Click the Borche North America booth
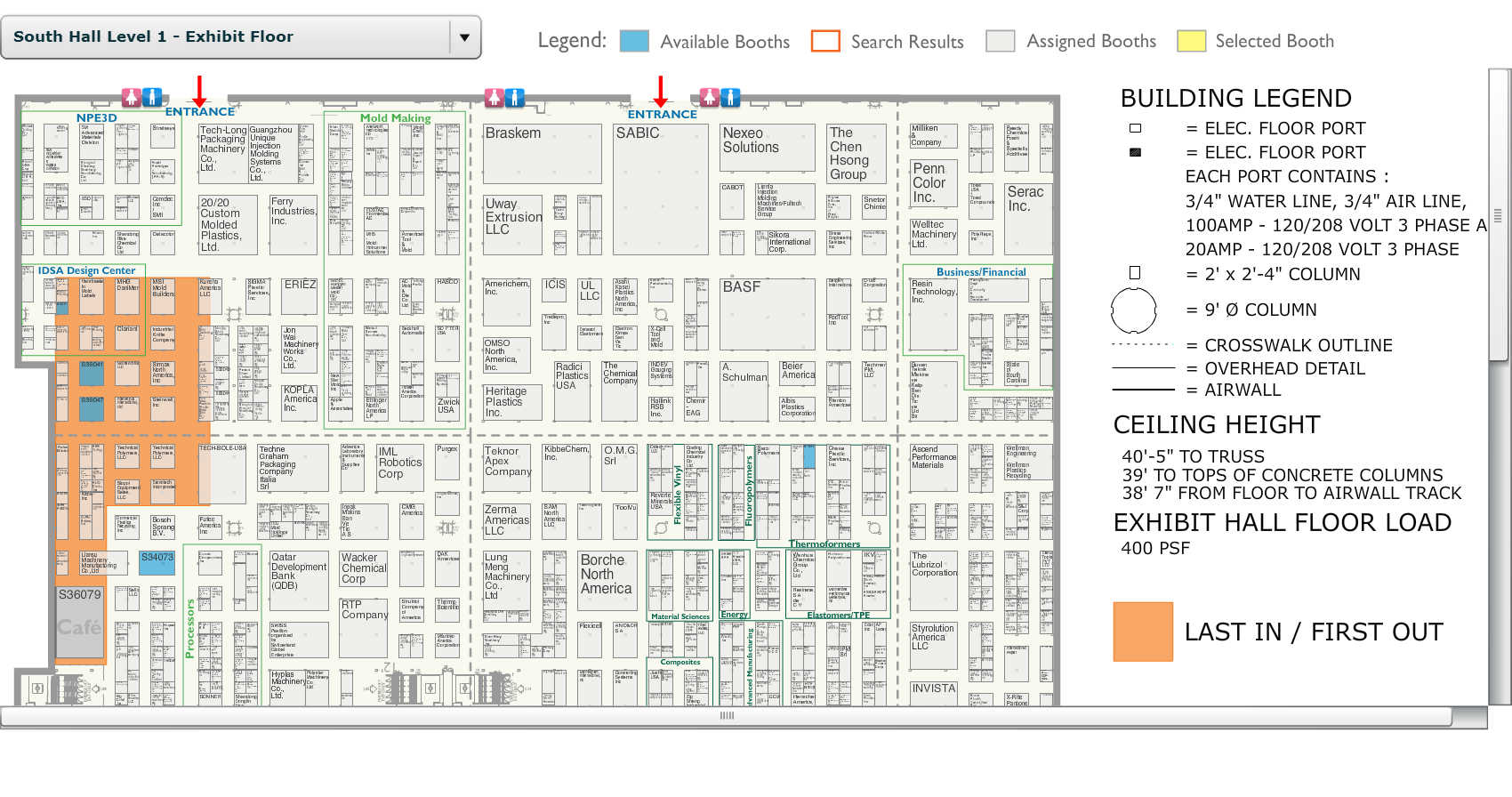Screen dimensions: 1512x797 pyautogui.click(x=607, y=580)
